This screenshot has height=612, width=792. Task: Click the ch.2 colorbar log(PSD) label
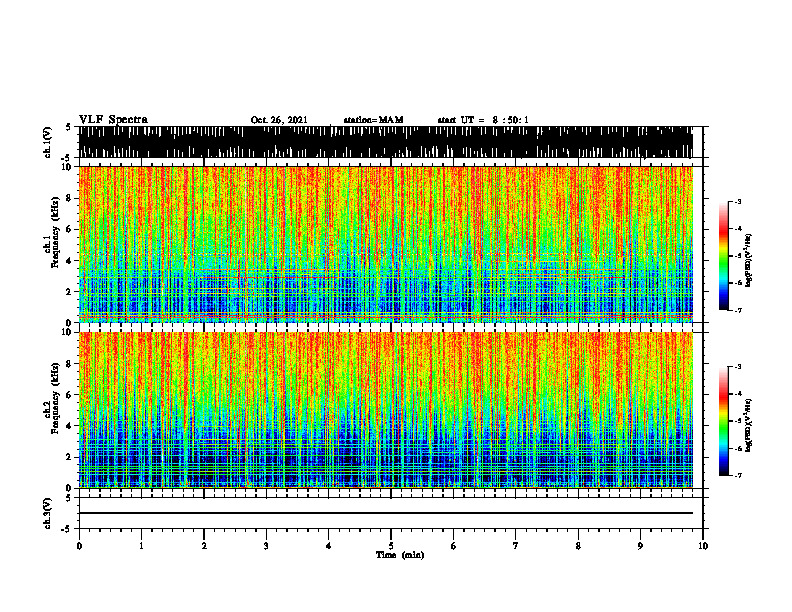[749, 425]
